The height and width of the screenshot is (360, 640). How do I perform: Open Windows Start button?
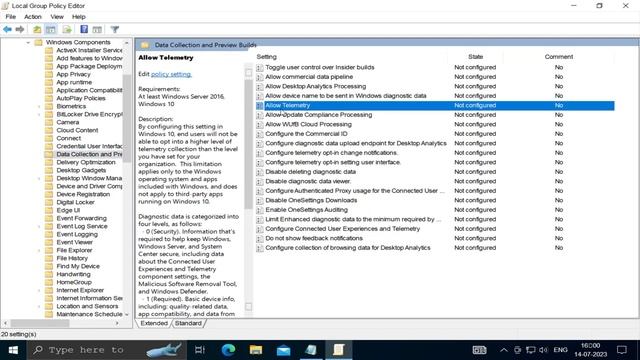pos(13,350)
